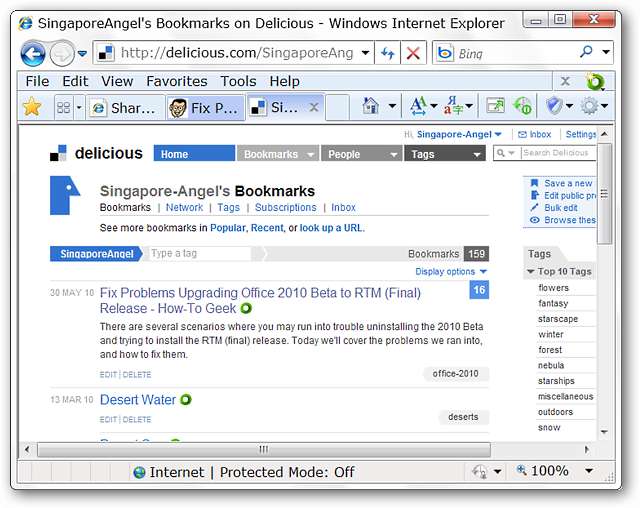Go back with the browser back arrow
The image size is (640, 508).
tap(33, 53)
